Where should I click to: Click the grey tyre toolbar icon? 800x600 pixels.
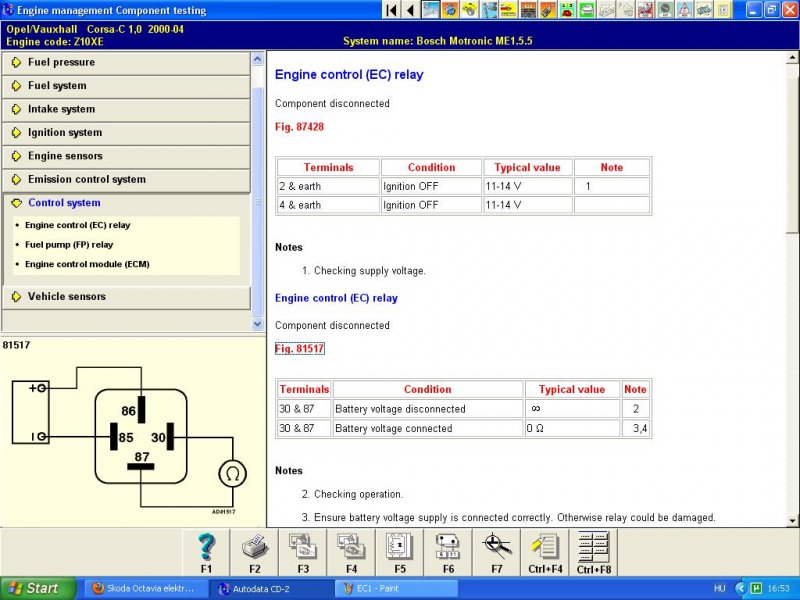pyautogui.click(x=665, y=10)
